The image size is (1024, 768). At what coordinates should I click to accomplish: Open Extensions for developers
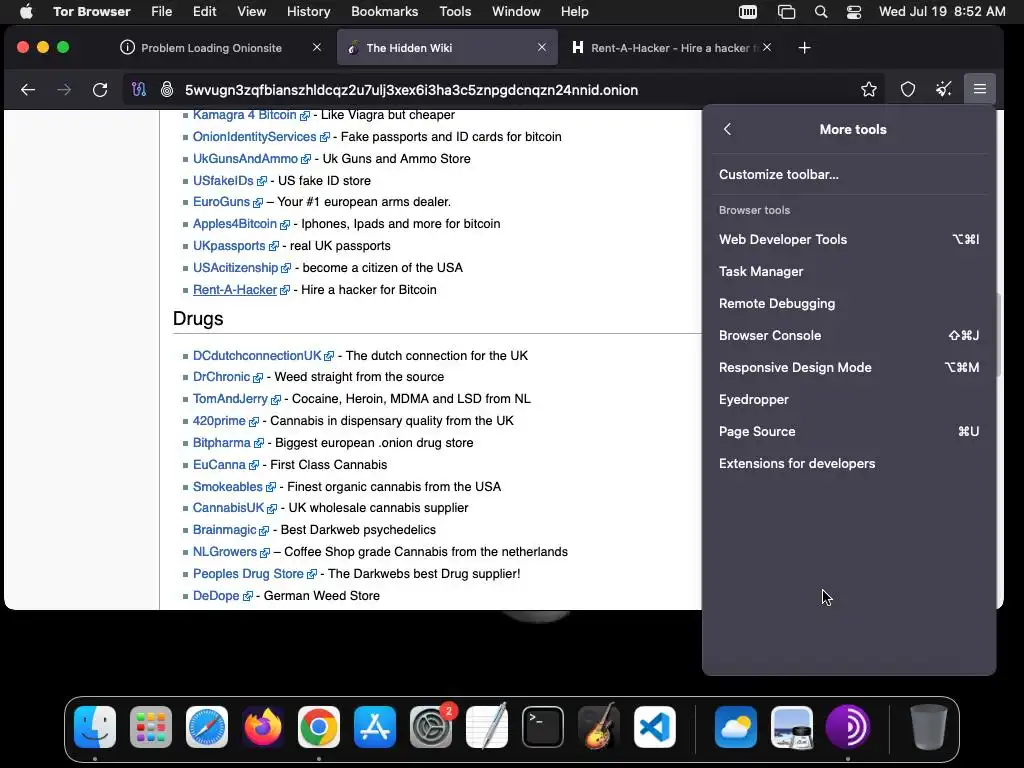pos(848,464)
